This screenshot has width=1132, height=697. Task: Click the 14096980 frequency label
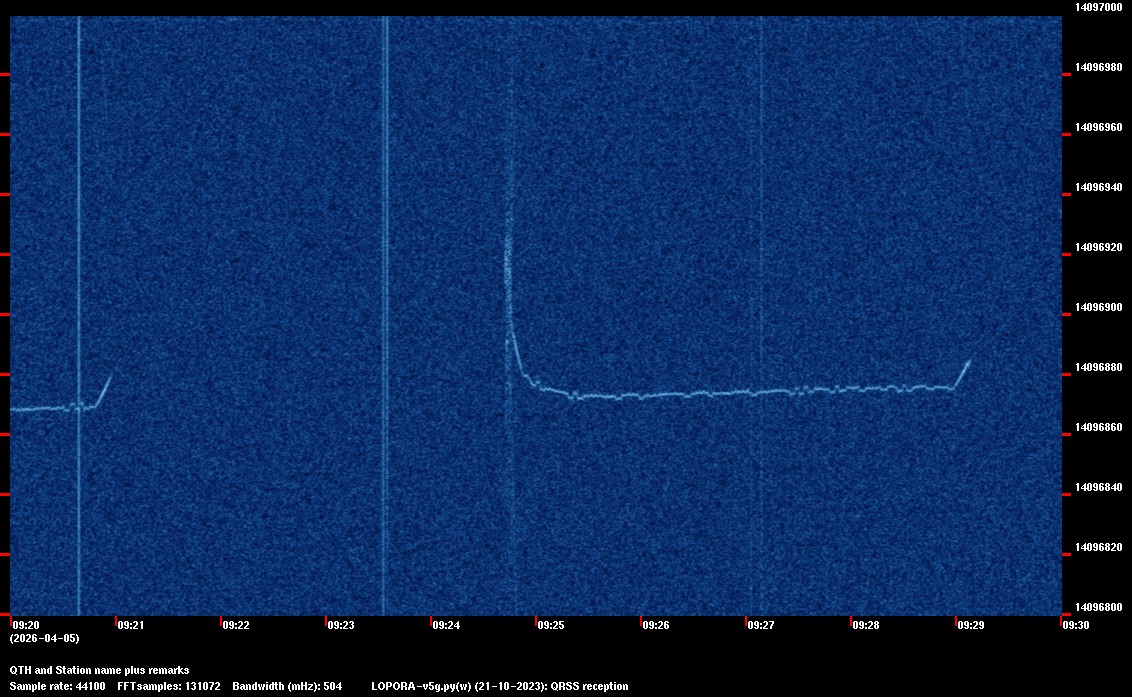(1099, 67)
